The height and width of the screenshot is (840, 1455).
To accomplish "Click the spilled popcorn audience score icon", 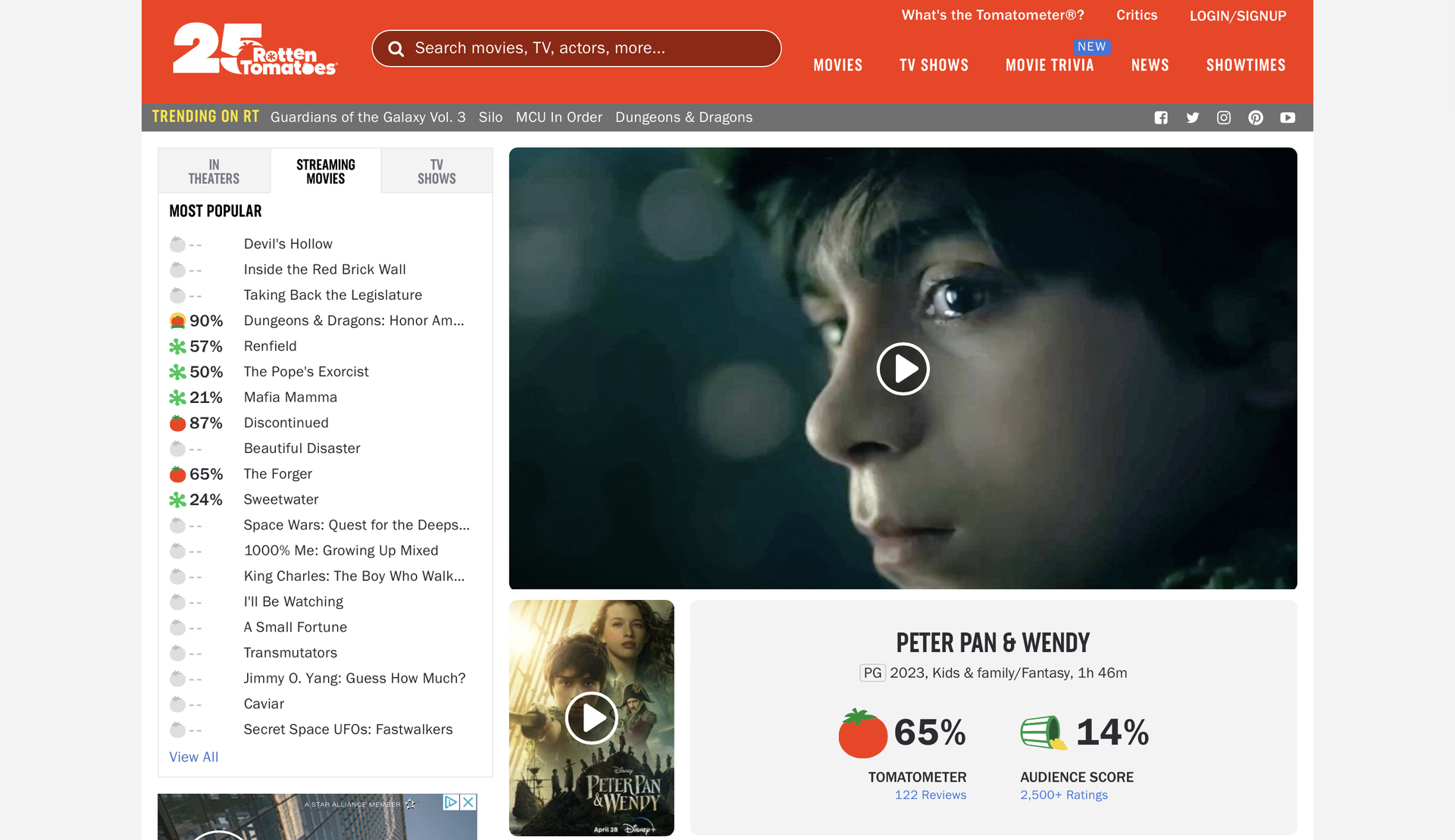I will [x=1044, y=732].
